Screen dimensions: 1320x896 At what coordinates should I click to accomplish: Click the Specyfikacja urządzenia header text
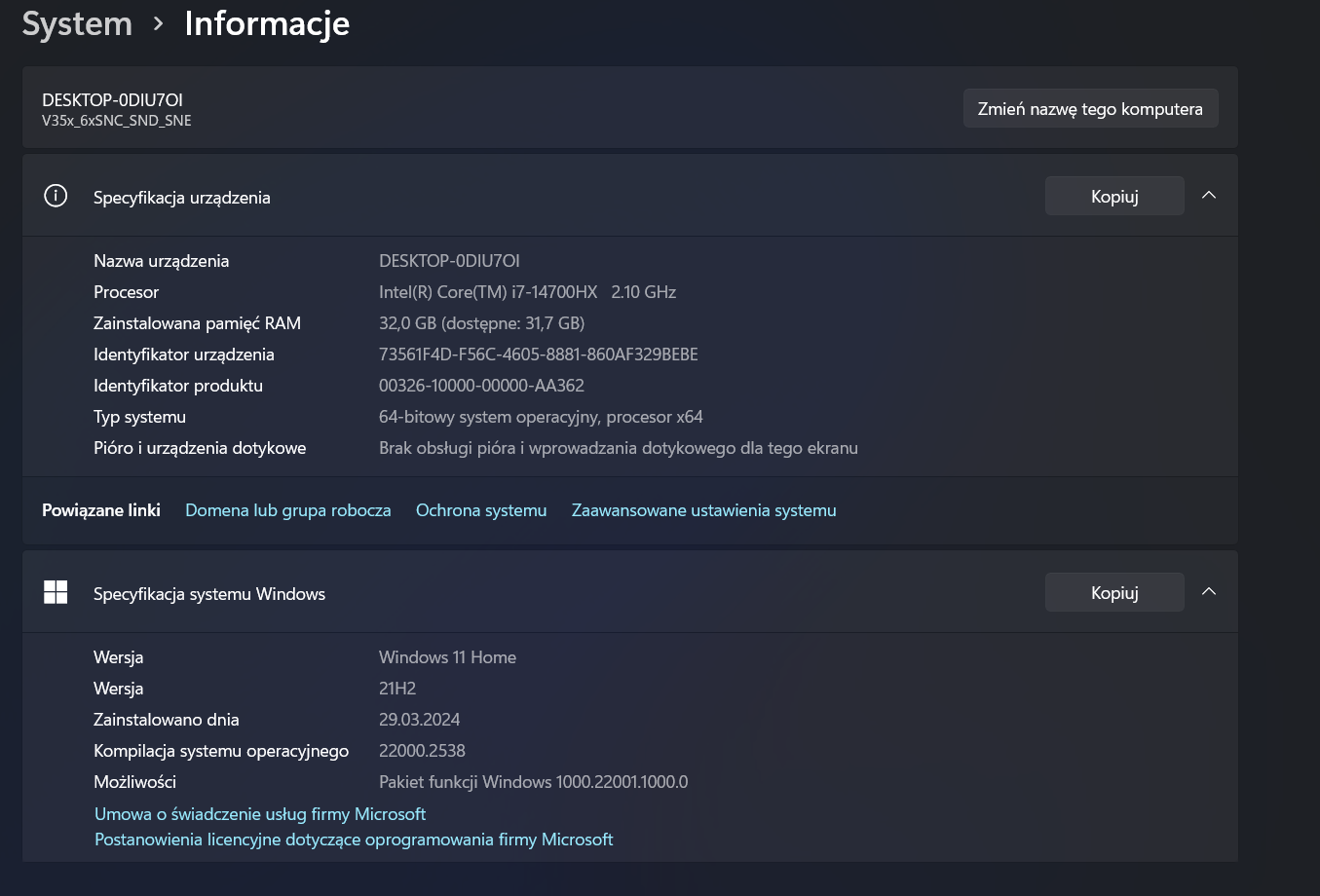[182, 198]
